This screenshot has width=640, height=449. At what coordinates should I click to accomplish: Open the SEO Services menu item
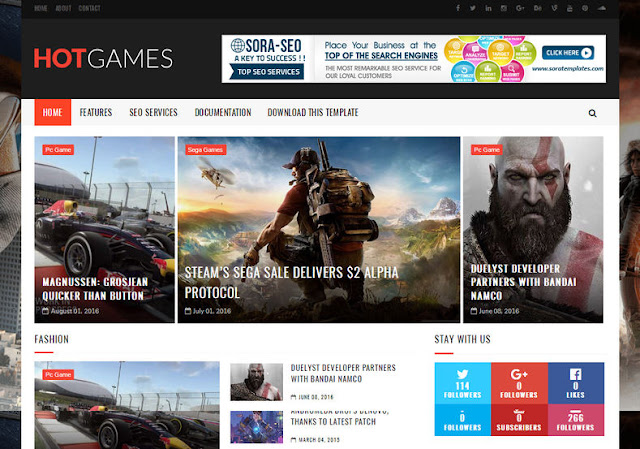pos(153,112)
